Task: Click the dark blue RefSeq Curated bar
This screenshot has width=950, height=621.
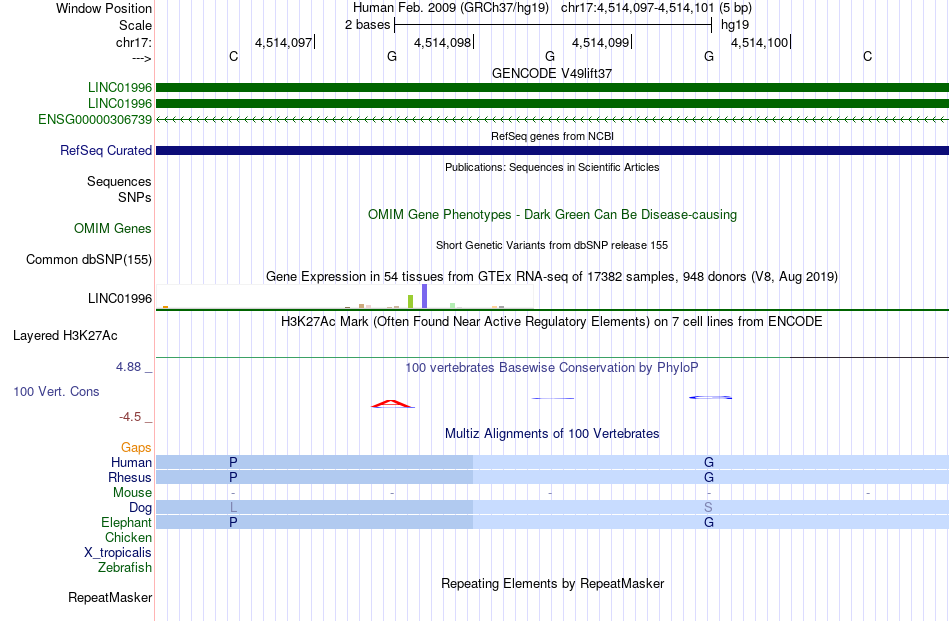Action: [552, 150]
